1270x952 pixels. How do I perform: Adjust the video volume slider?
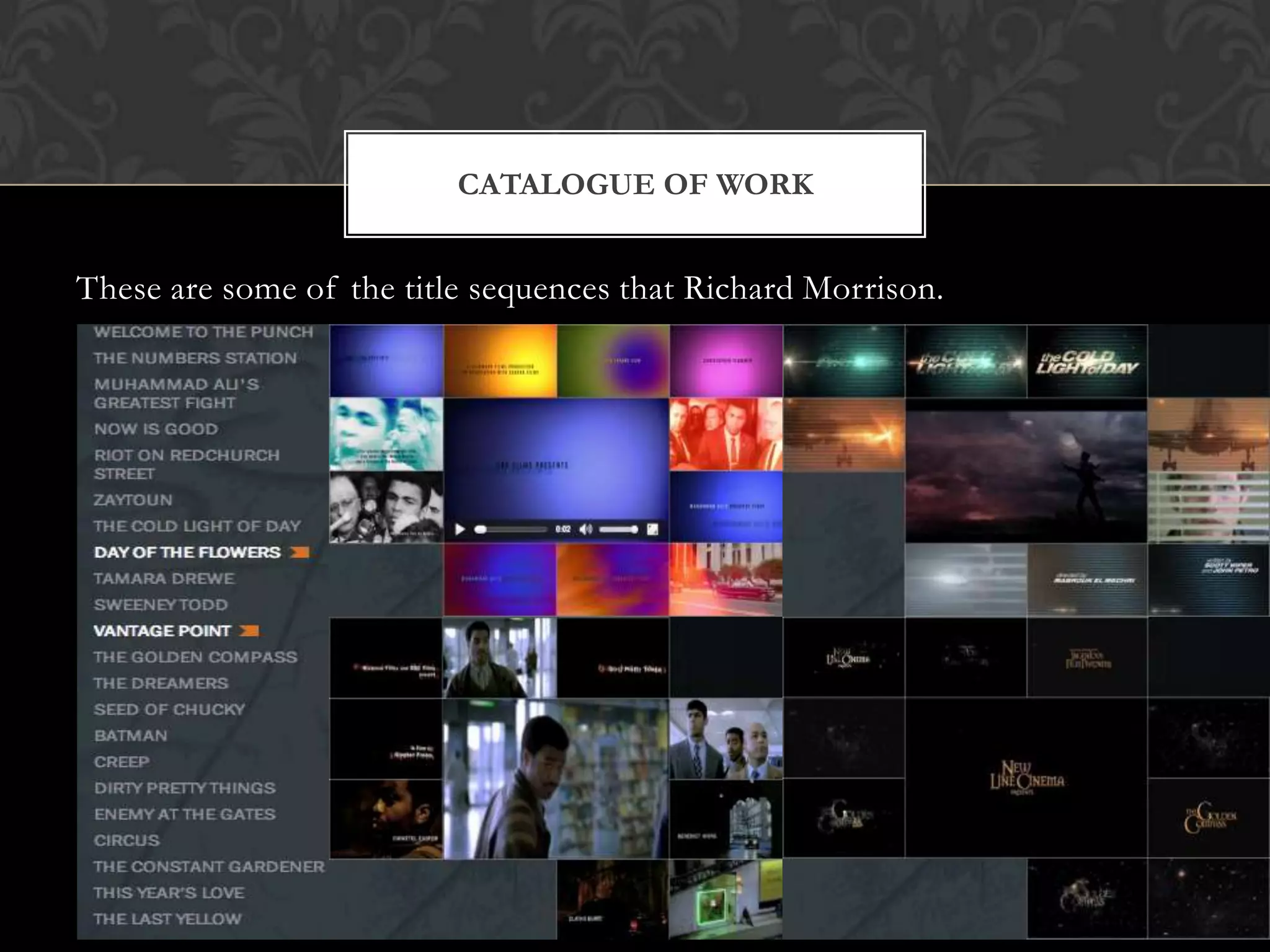pyautogui.click(x=618, y=529)
